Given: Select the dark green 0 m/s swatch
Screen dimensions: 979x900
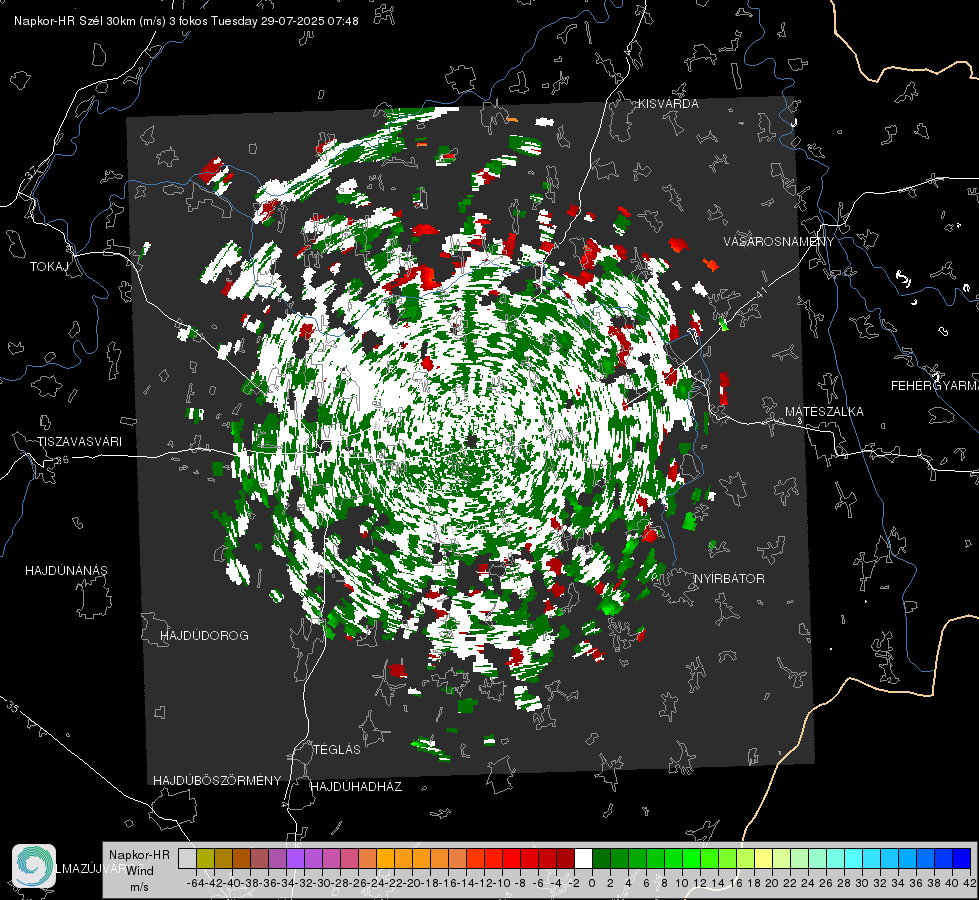Looking at the screenshot, I should coord(601,858).
